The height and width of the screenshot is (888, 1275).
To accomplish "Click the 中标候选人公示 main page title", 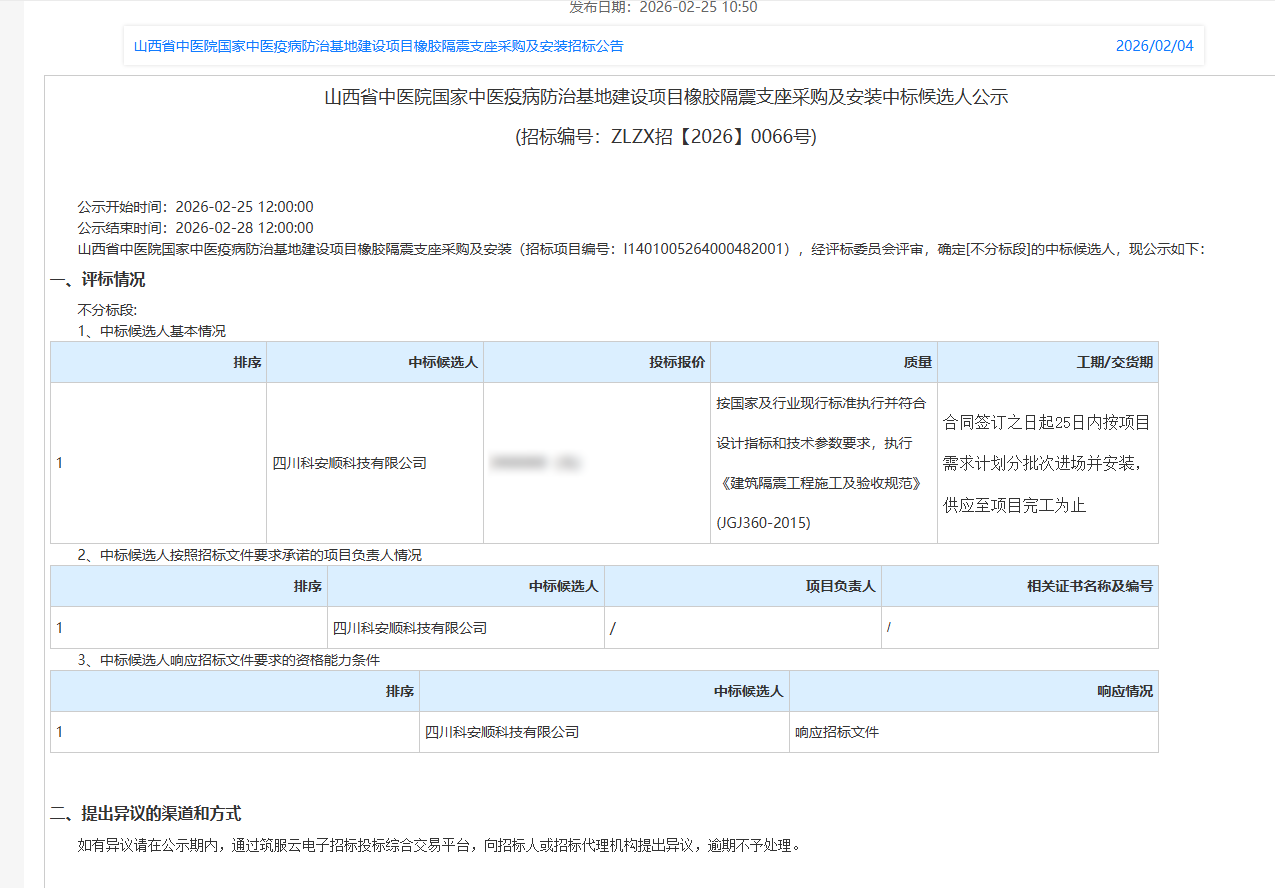I will (666, 97).
